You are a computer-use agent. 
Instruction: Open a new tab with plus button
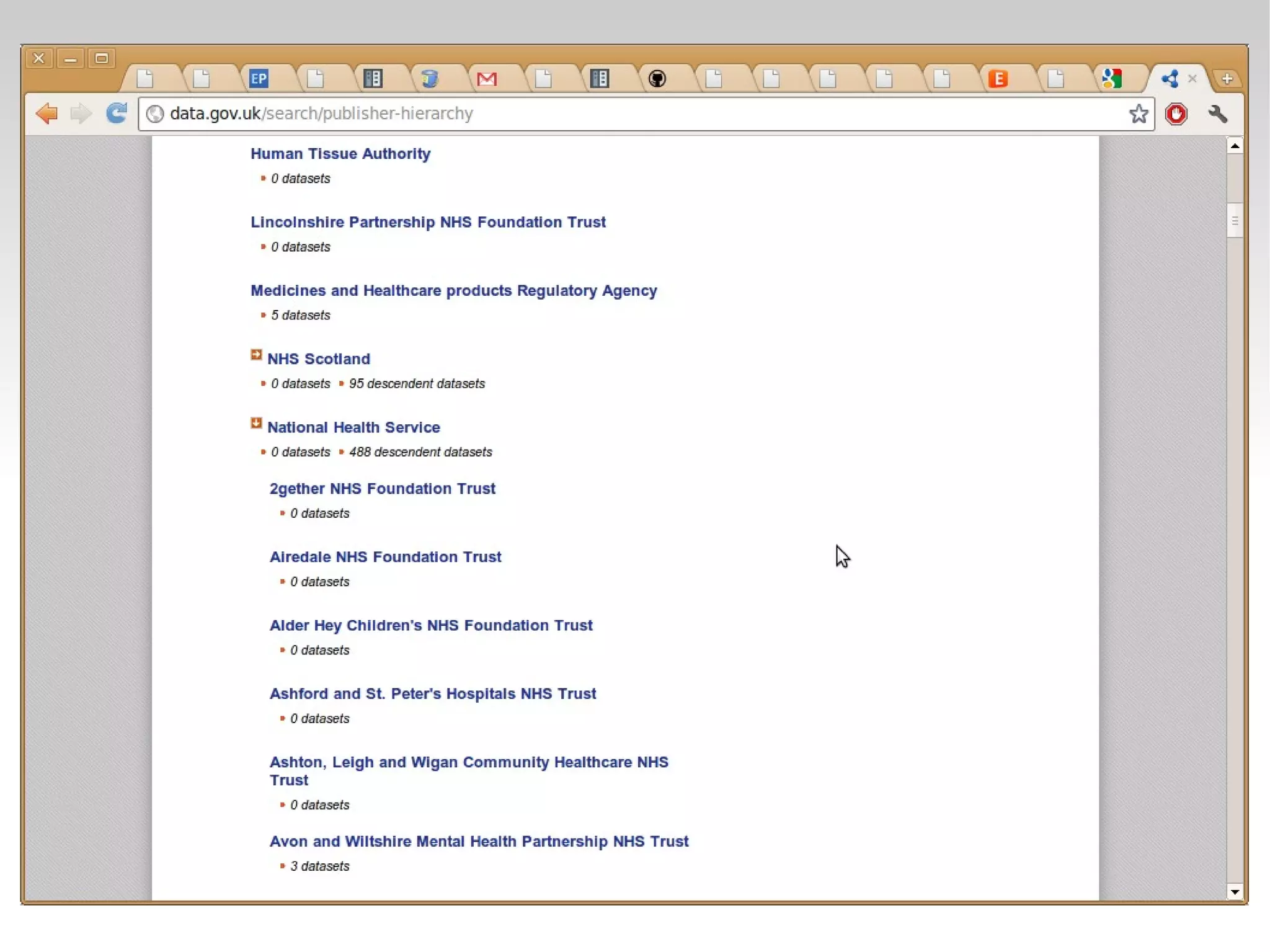(x=1227, y=79)
